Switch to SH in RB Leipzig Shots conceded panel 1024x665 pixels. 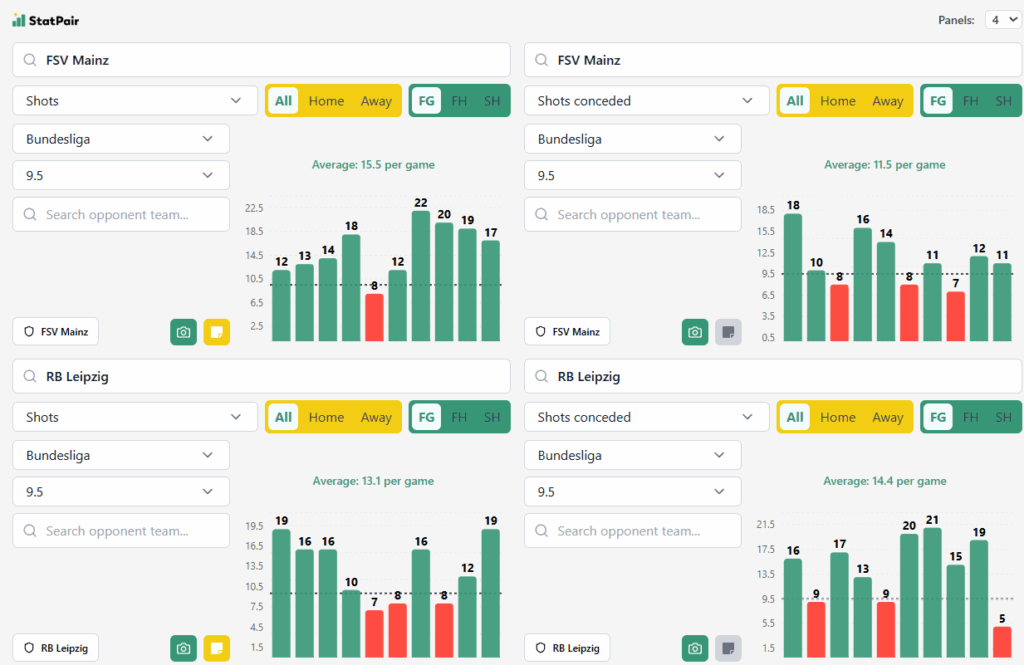tap(1003, 417)
